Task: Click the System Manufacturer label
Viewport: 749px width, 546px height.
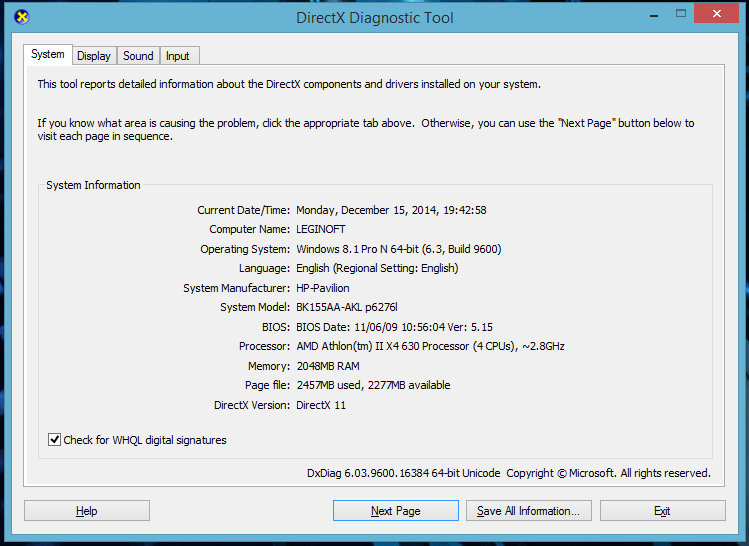Action: coord(236,288)
